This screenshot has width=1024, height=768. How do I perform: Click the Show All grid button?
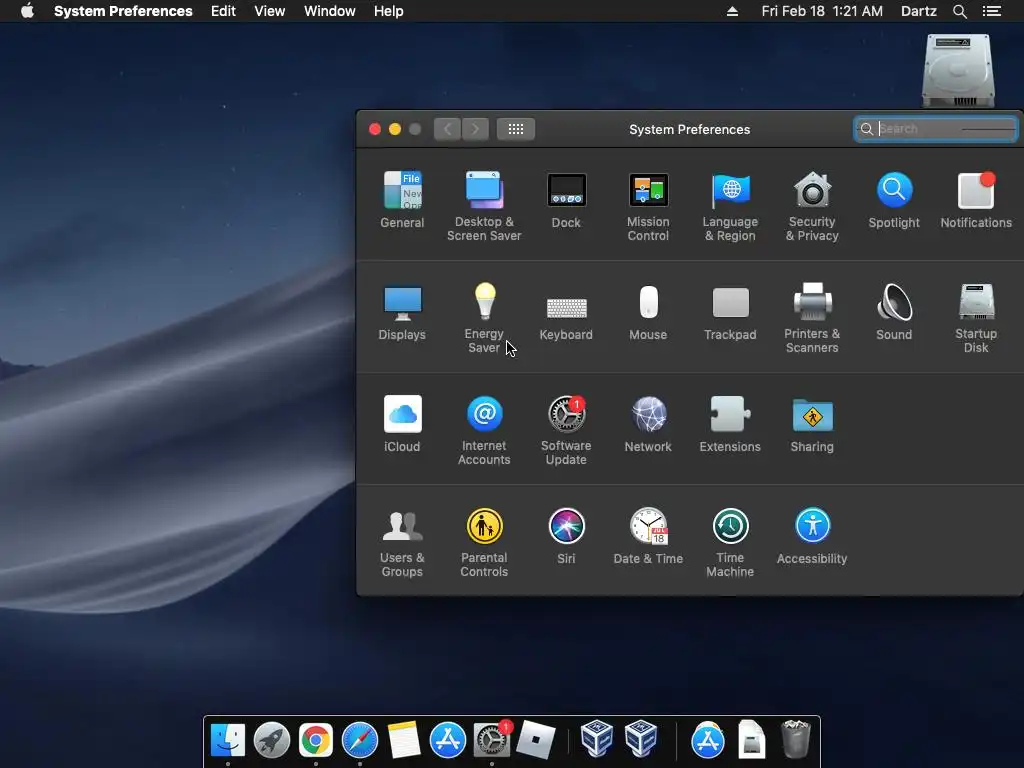[516, 129]
